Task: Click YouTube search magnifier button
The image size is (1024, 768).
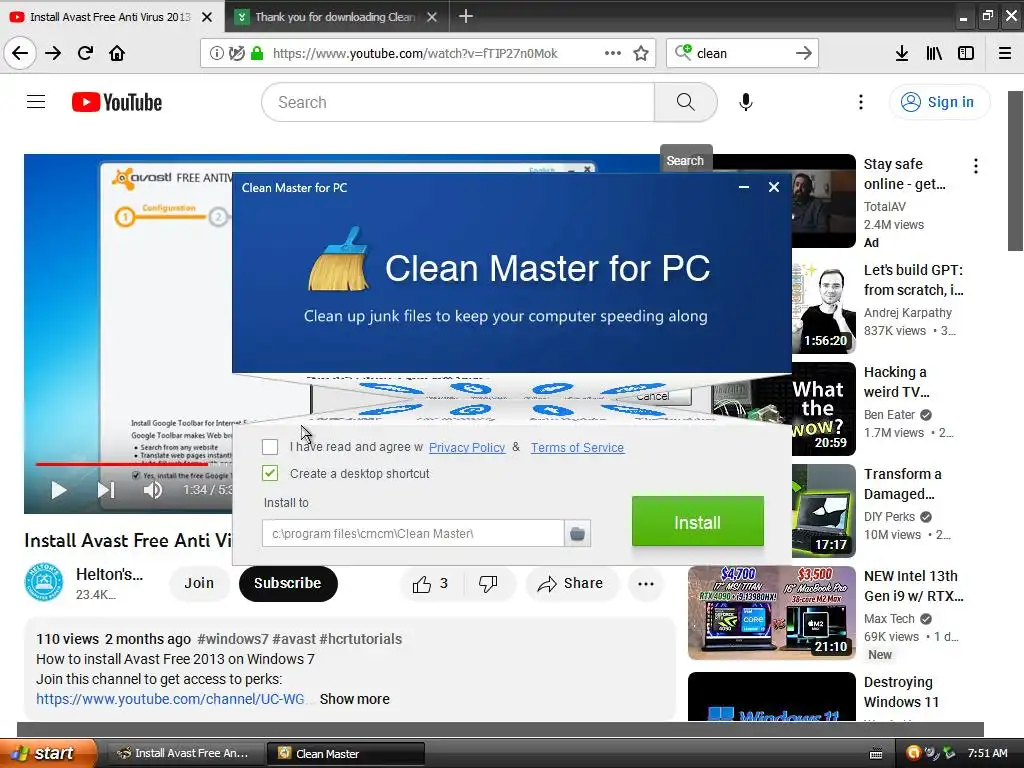Action: (x=686, y=102)
